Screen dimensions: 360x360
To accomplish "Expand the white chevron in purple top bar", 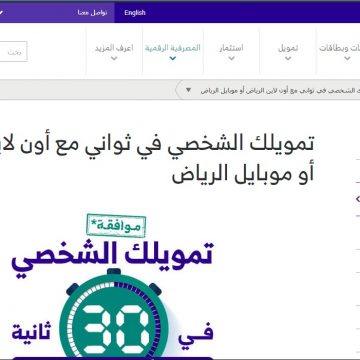I will [x=1, y=13].
